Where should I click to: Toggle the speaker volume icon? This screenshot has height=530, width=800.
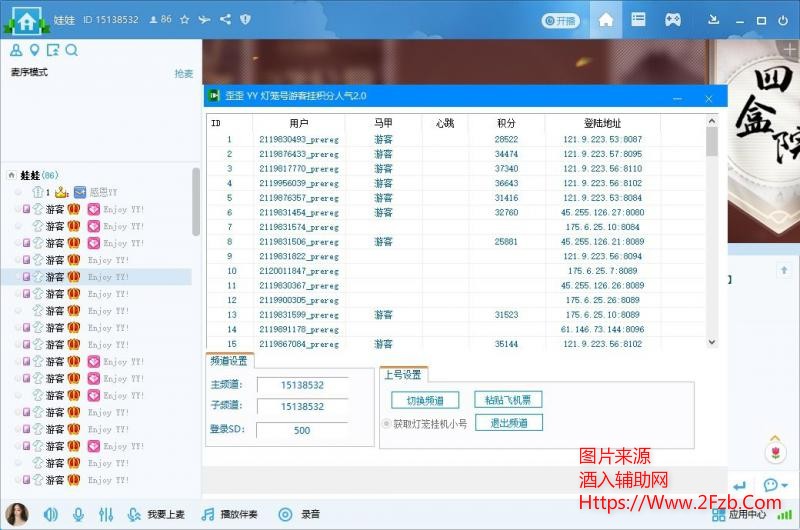click(51, 514)
